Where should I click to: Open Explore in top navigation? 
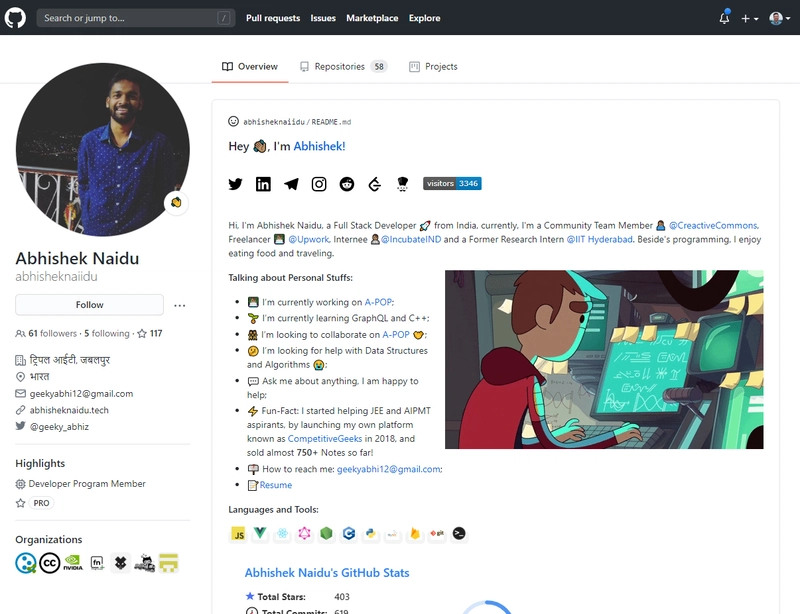[424, 18]
